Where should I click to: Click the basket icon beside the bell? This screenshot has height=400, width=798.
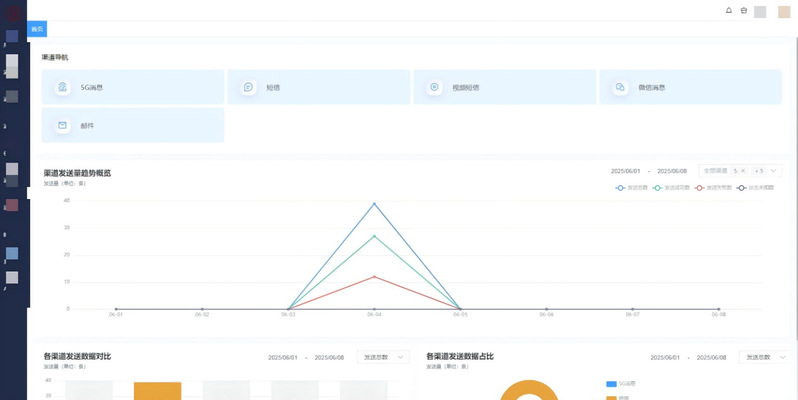(743, 11)
